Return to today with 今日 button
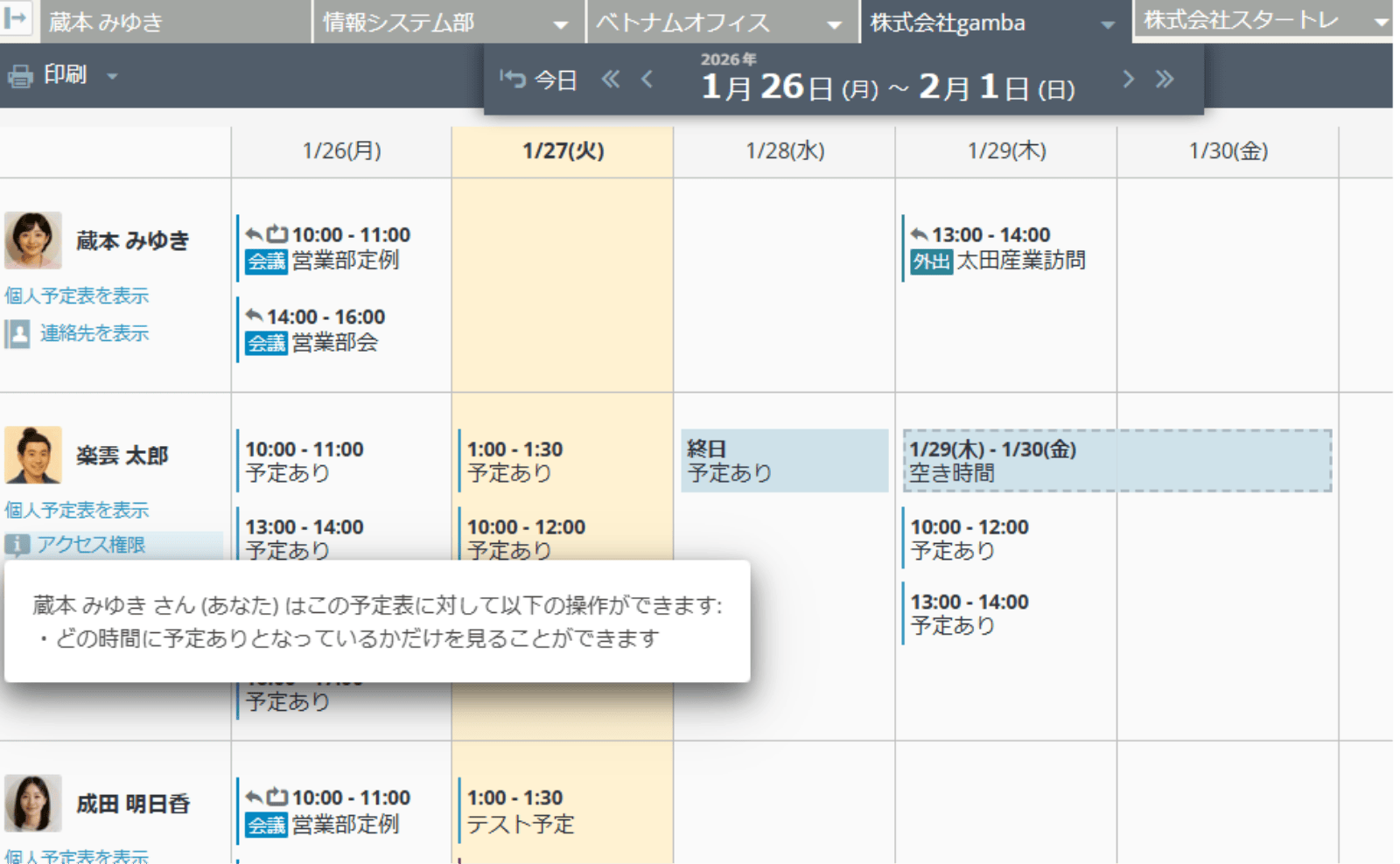This screenshot has height=864, width=1400. (539, 80)
